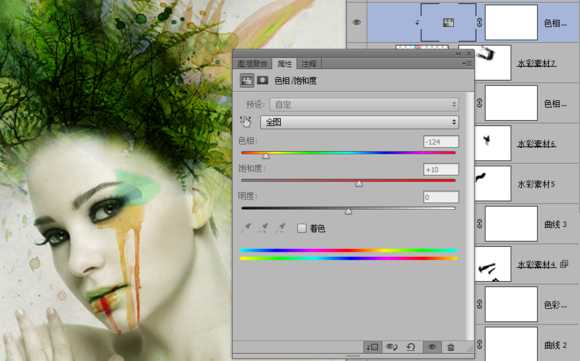Hide the selected 色相 layer using its eye icon
This screenshot has height=361, width=580.
(x=357, y=23)
